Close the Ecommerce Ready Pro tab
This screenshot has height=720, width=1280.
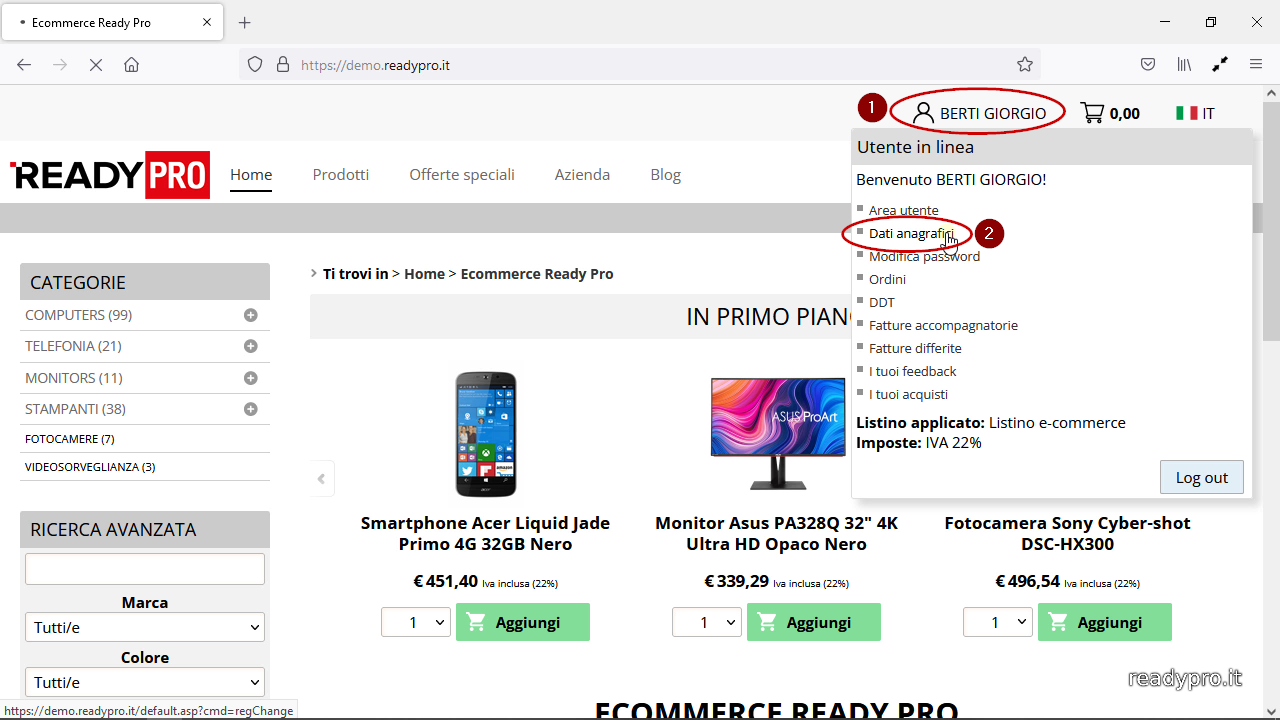[x=207, y=22]
